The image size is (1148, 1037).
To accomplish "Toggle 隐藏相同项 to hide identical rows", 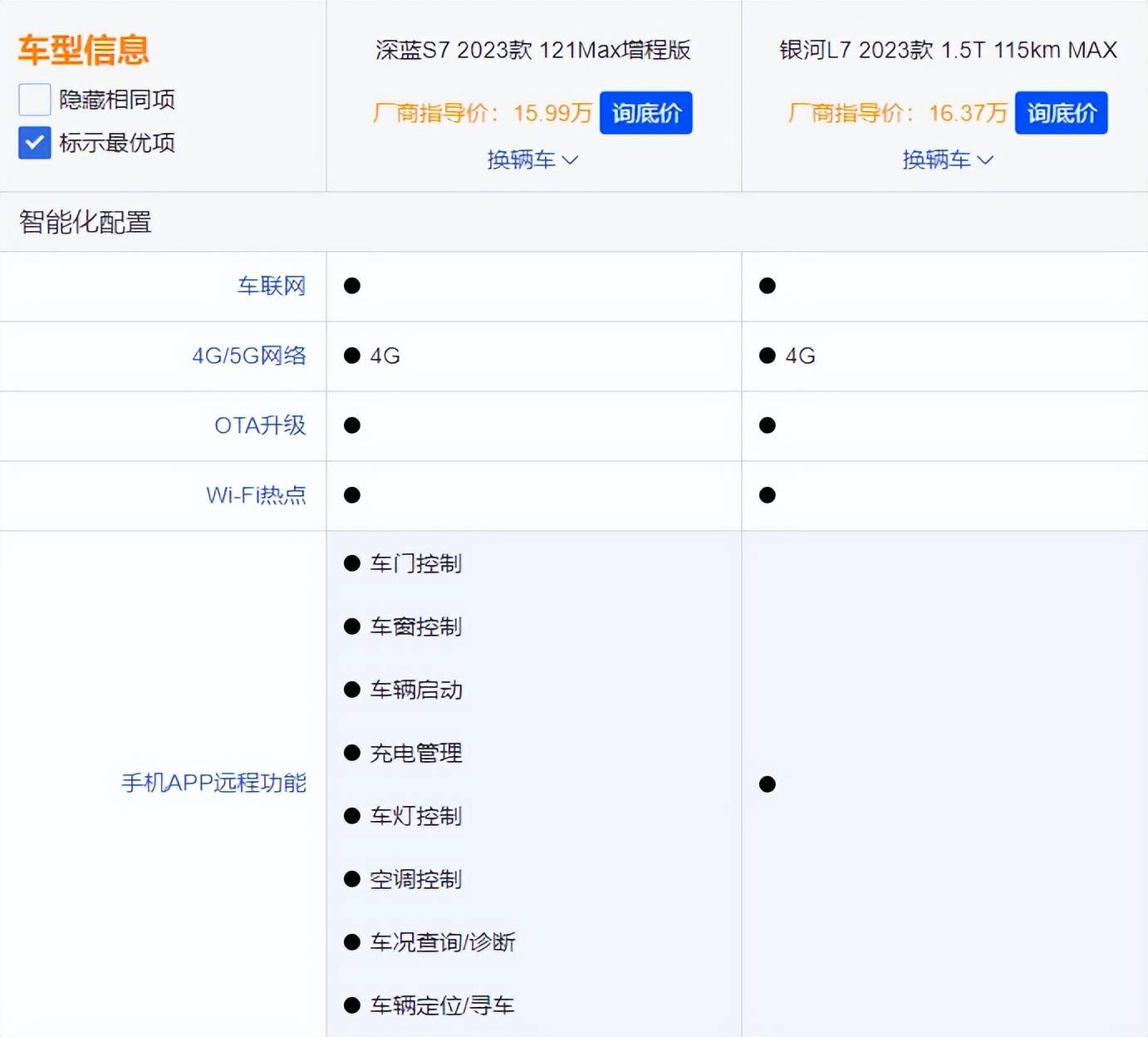I will pos(33,99).
